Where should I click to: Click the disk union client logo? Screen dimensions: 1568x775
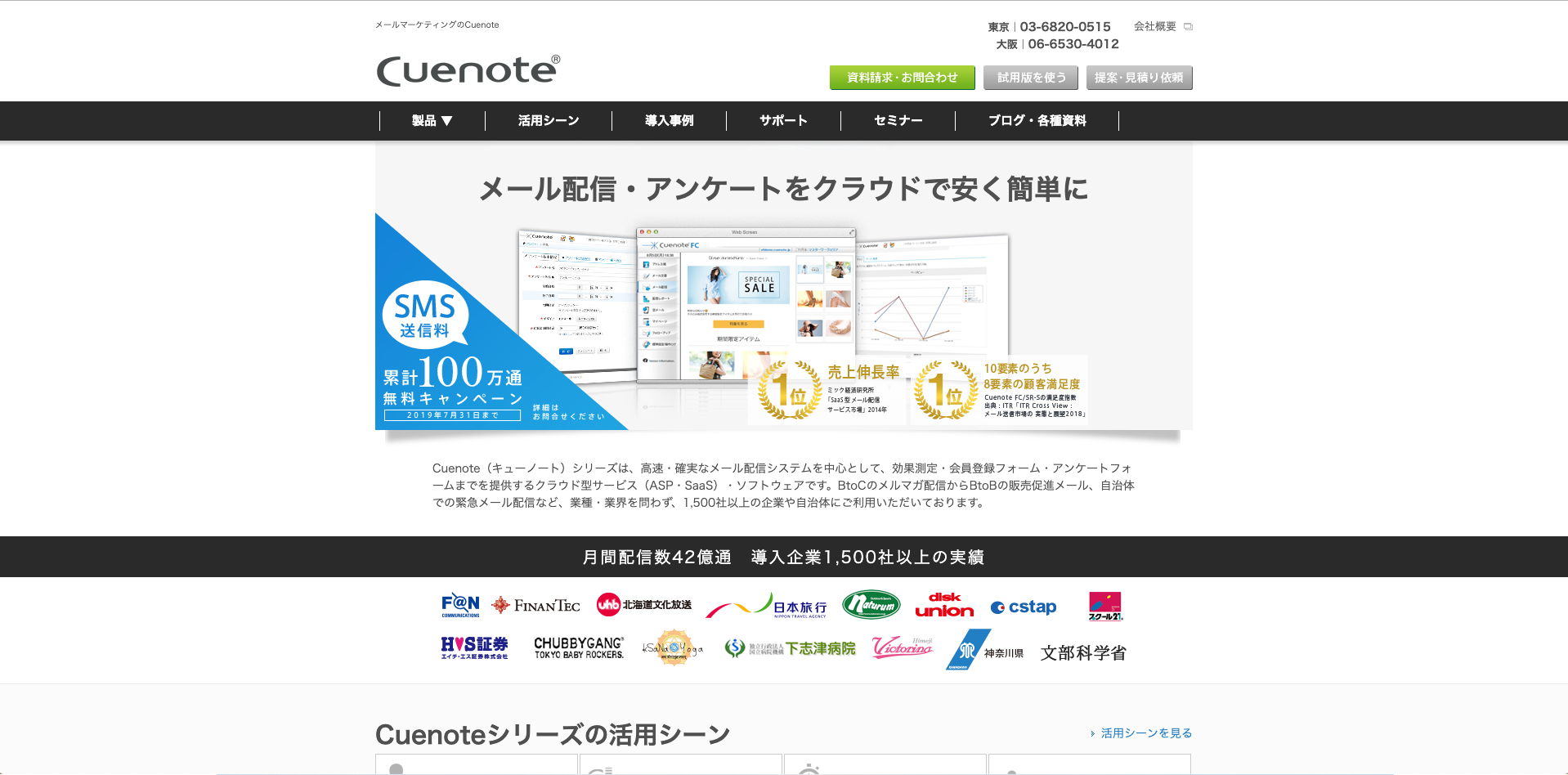(x=944, y=606)
